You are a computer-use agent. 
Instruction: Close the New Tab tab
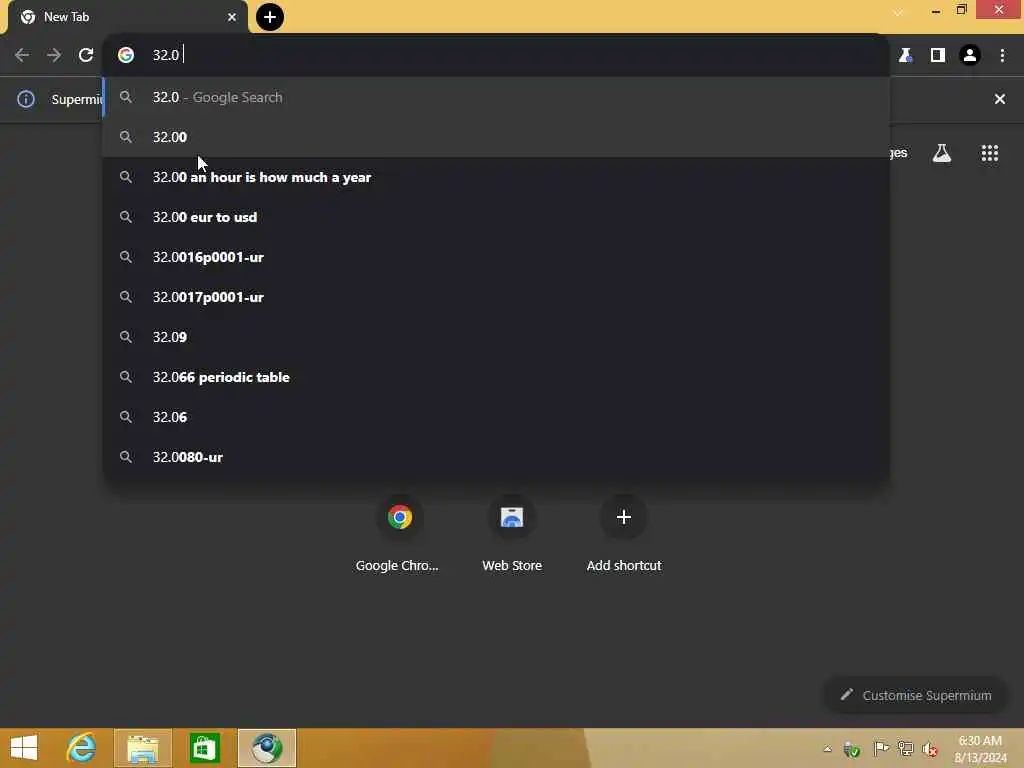pos(232,17)
